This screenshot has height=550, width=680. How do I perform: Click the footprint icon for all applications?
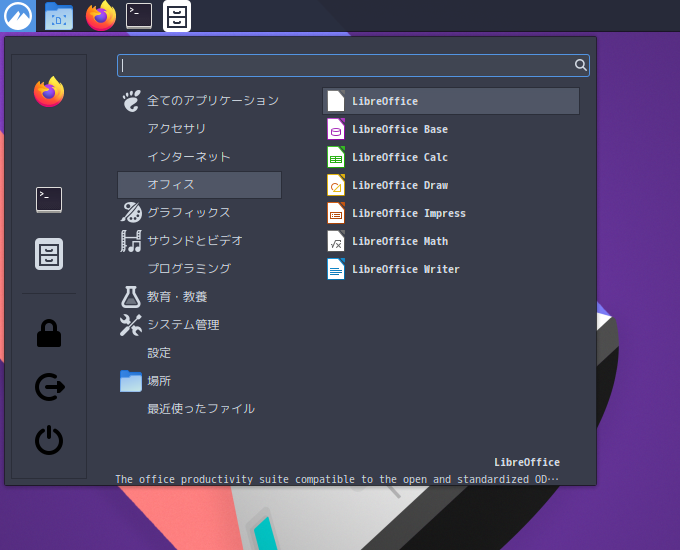[131, 101]
